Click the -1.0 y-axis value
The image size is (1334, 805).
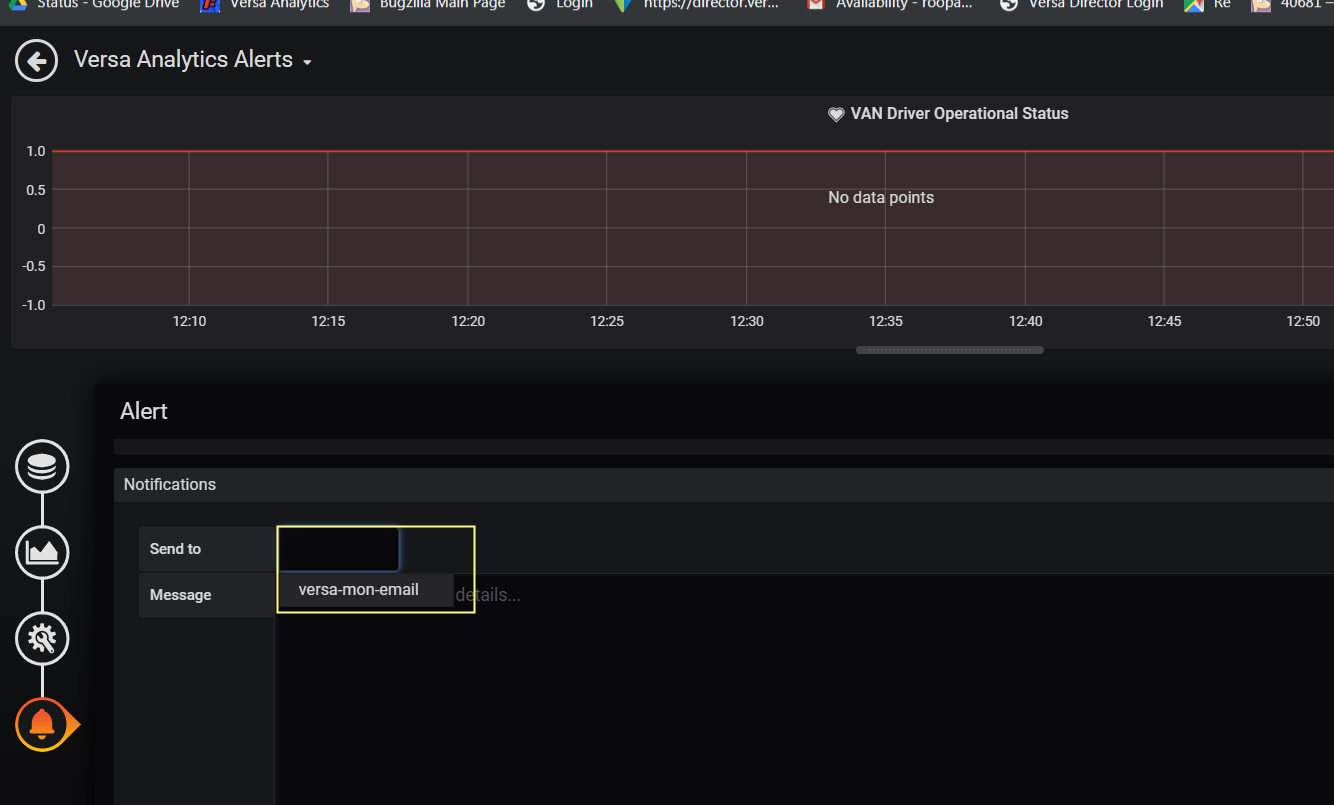(33, 305)
